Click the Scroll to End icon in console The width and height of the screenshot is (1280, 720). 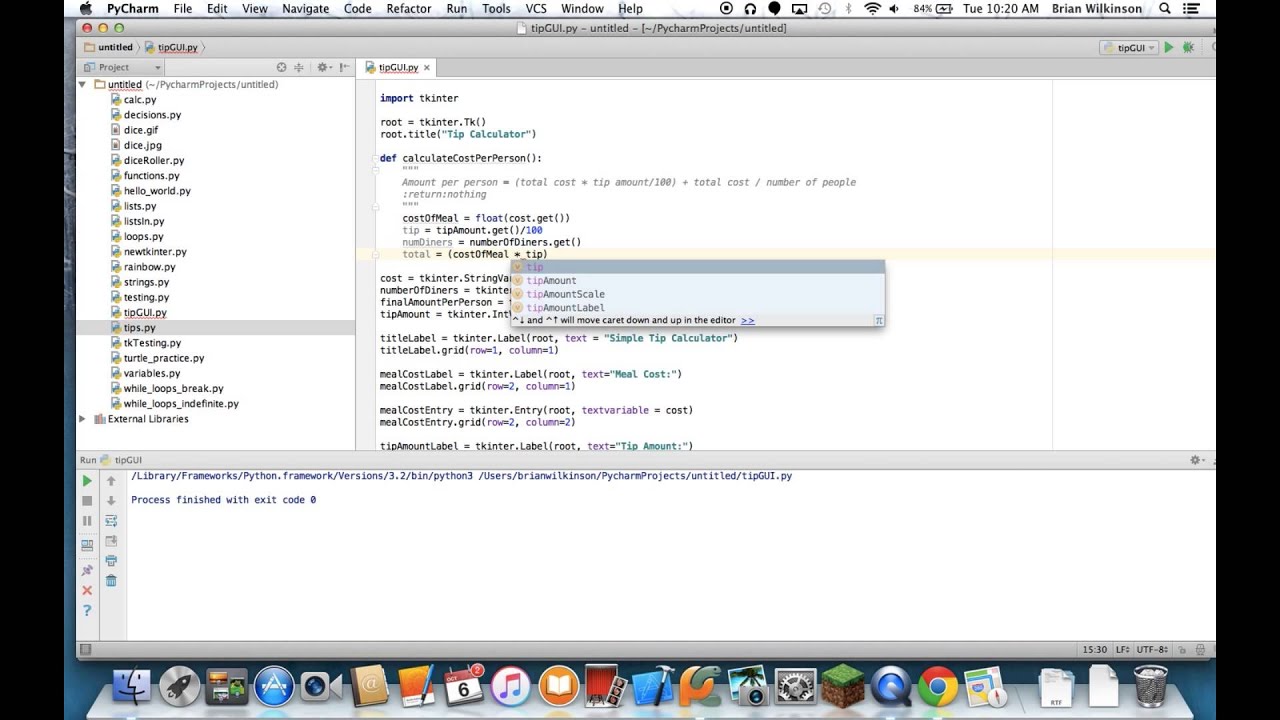coord(111,541)
